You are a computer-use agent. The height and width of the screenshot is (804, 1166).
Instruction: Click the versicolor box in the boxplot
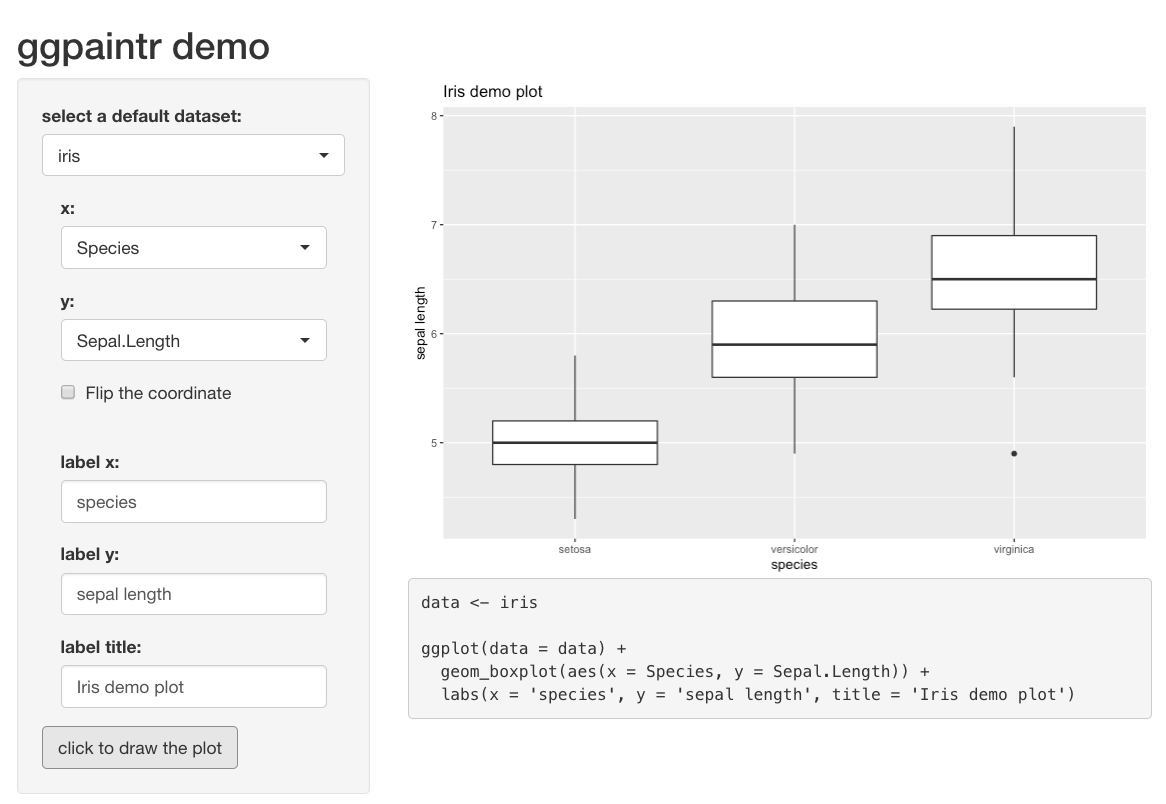coord(794,339)
